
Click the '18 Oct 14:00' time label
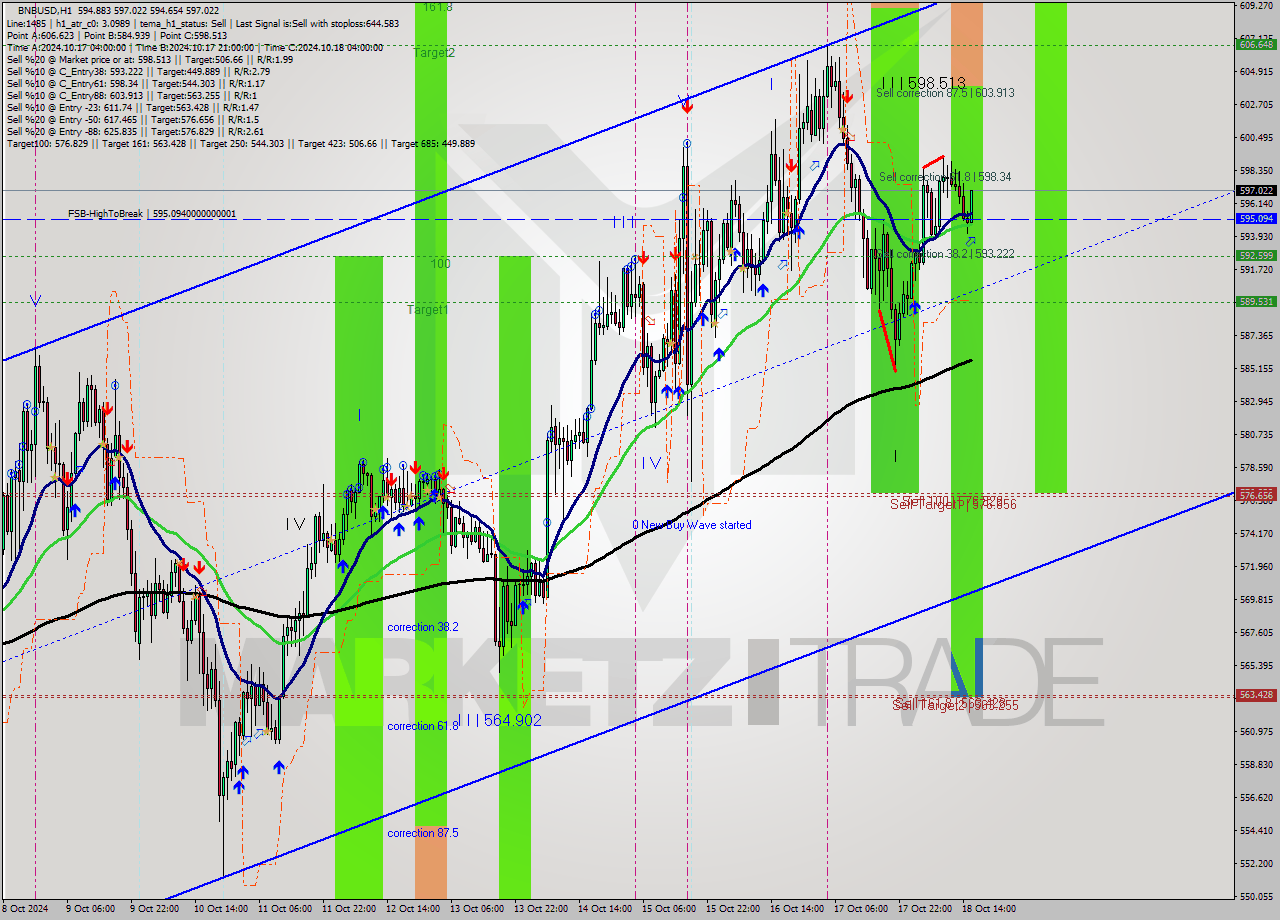[989, 909]
